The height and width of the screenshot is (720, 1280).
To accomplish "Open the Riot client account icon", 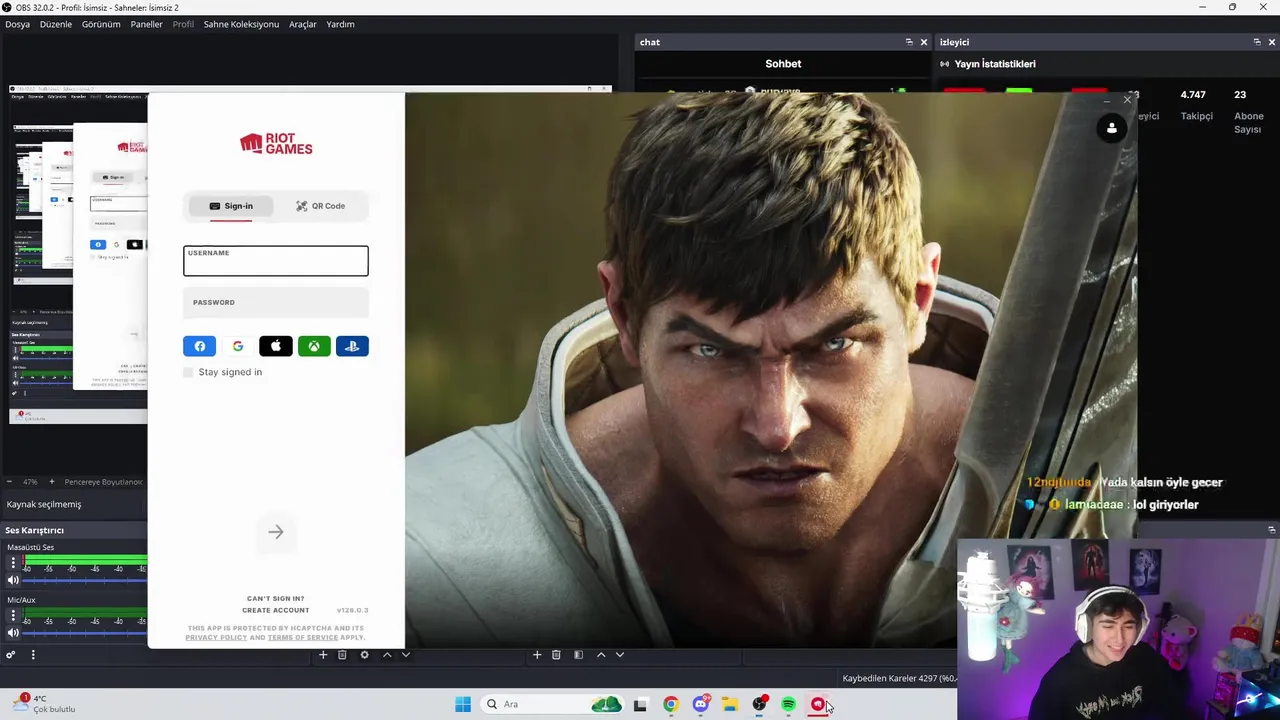I will coord(1111,128).
